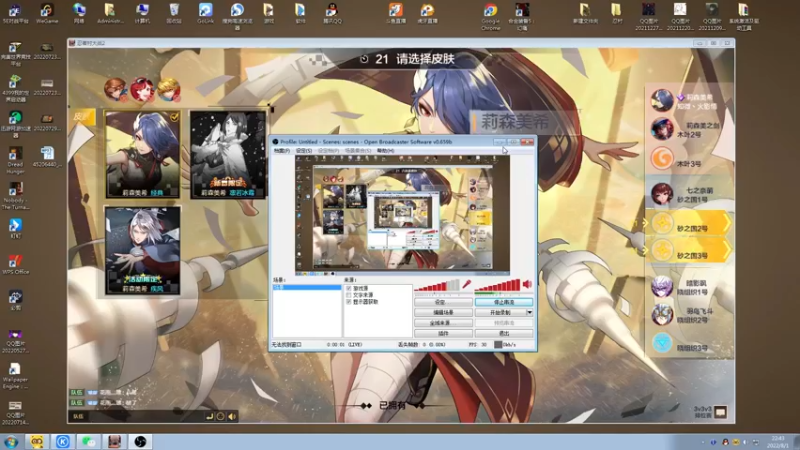Launch the GoLink desktop shortcut
800x450 pixels.
tap(206, 13)
